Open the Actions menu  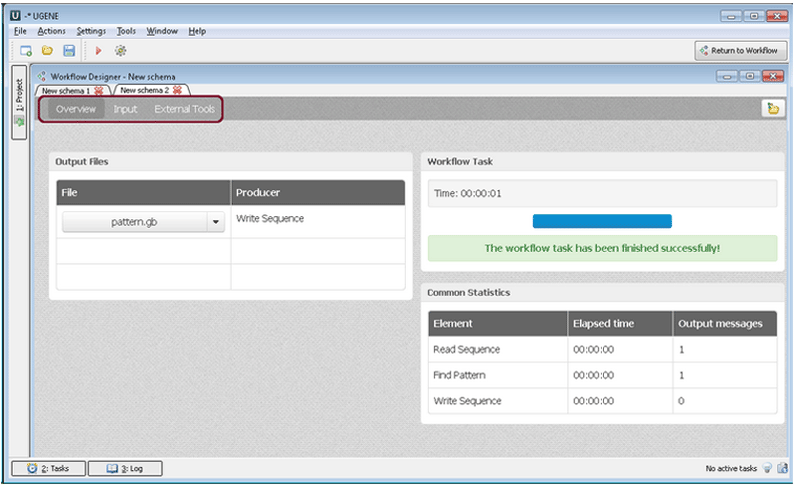(51, 31)
